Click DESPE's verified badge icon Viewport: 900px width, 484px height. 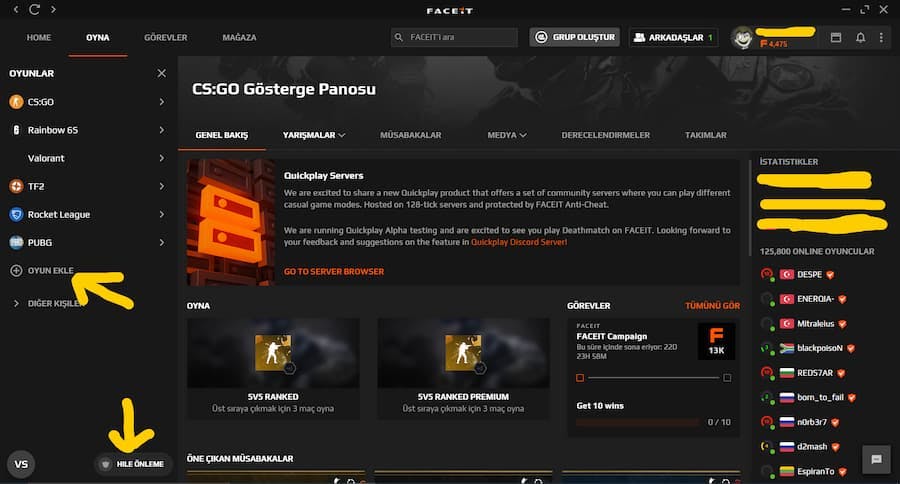(x=830, y=275)
